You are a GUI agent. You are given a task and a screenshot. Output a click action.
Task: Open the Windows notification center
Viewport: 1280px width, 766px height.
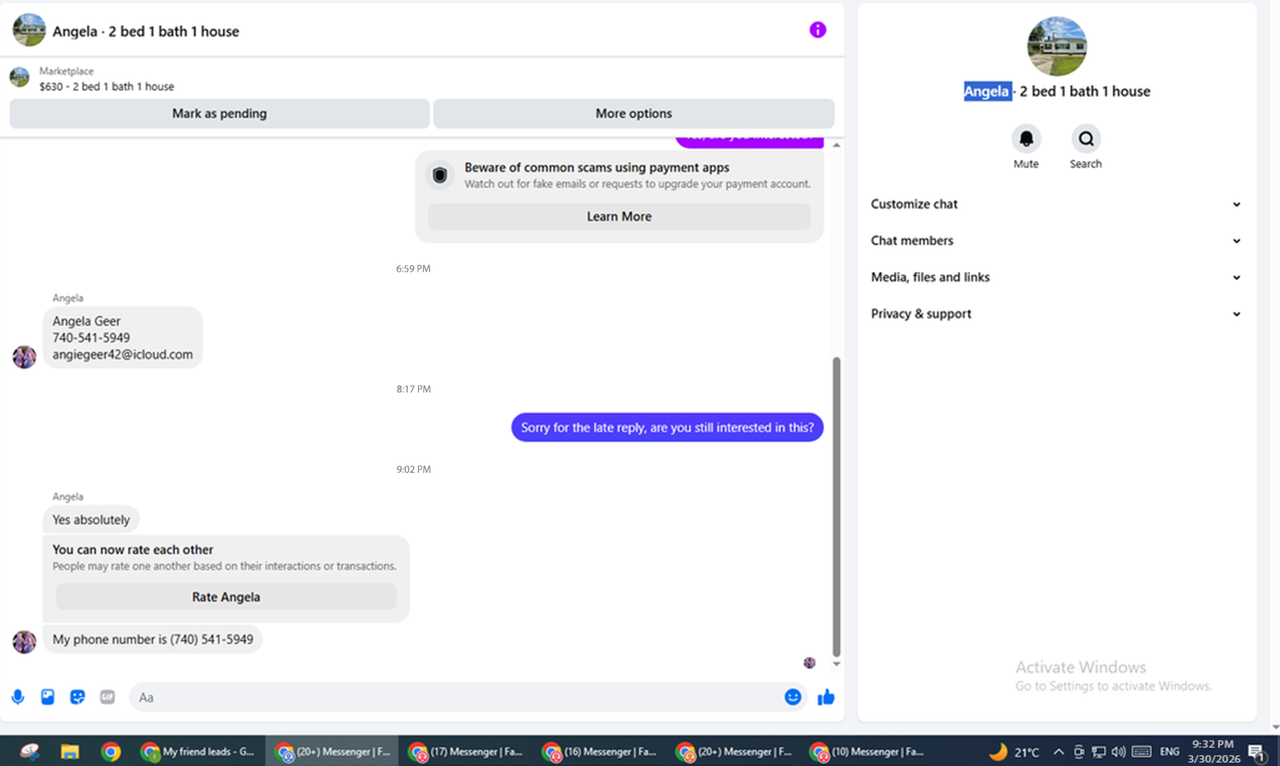1257,752
